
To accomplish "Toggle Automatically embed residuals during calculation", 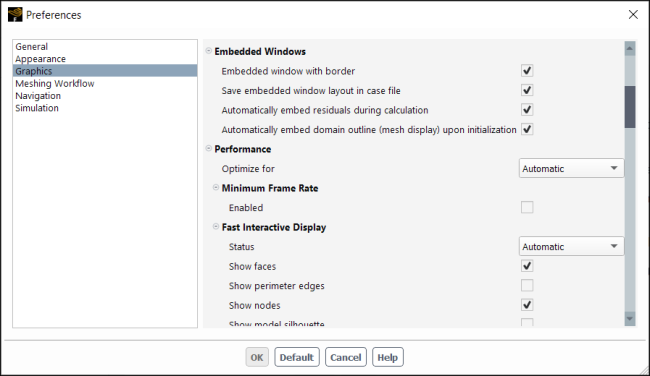I will coord(527,109).
